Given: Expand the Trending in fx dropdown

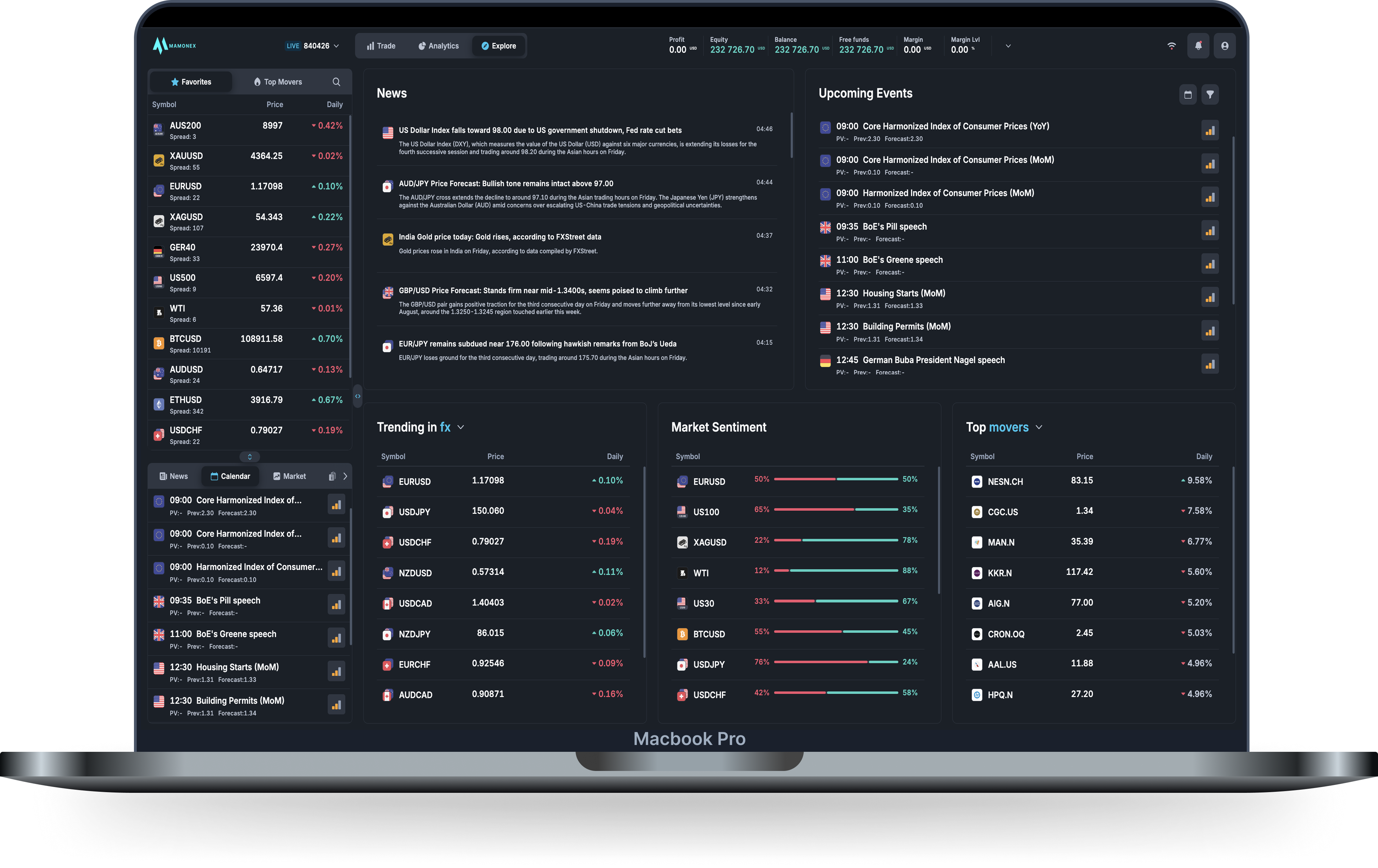Looking at the screenshot, I should click(x=461, y=428).
